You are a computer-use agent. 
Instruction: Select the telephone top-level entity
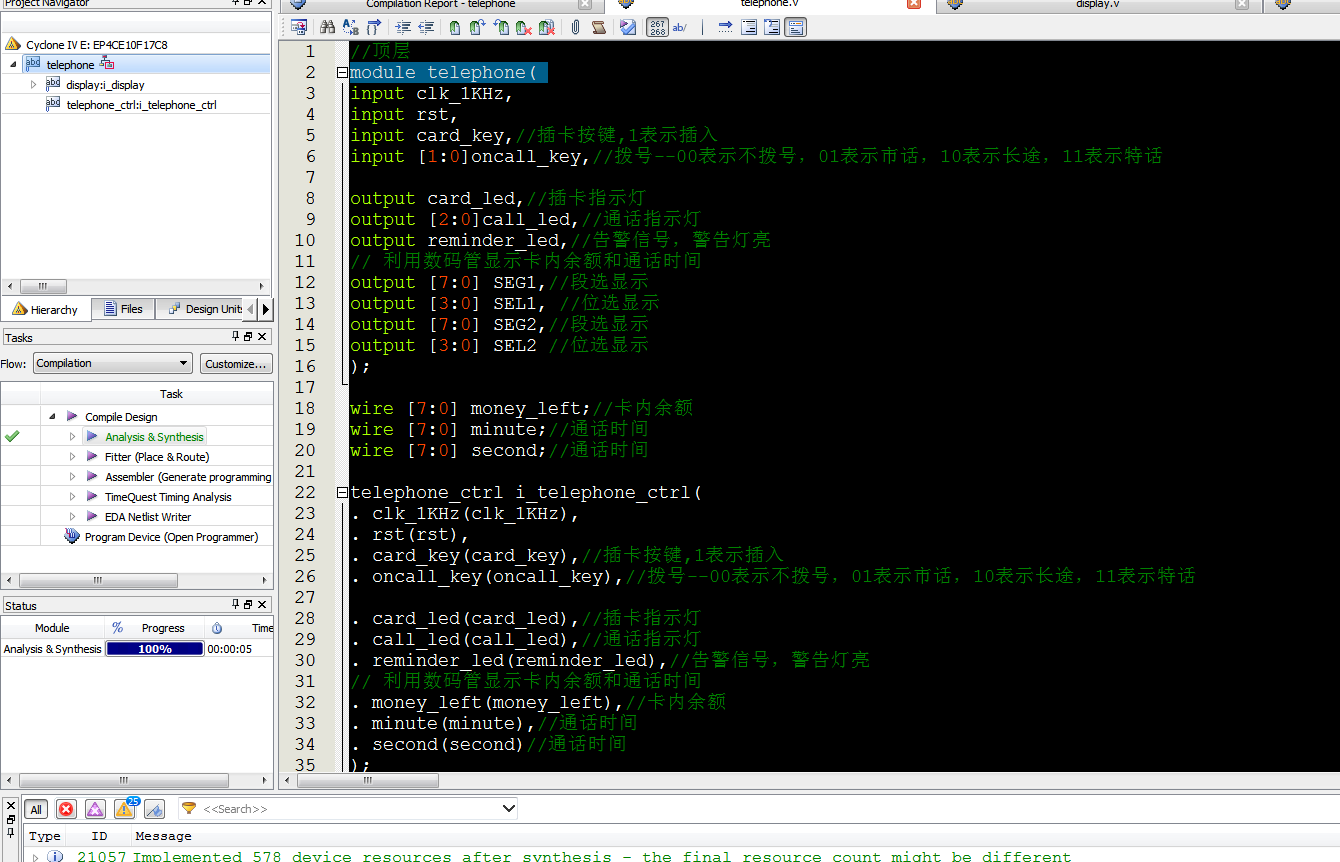pos(70,65)
